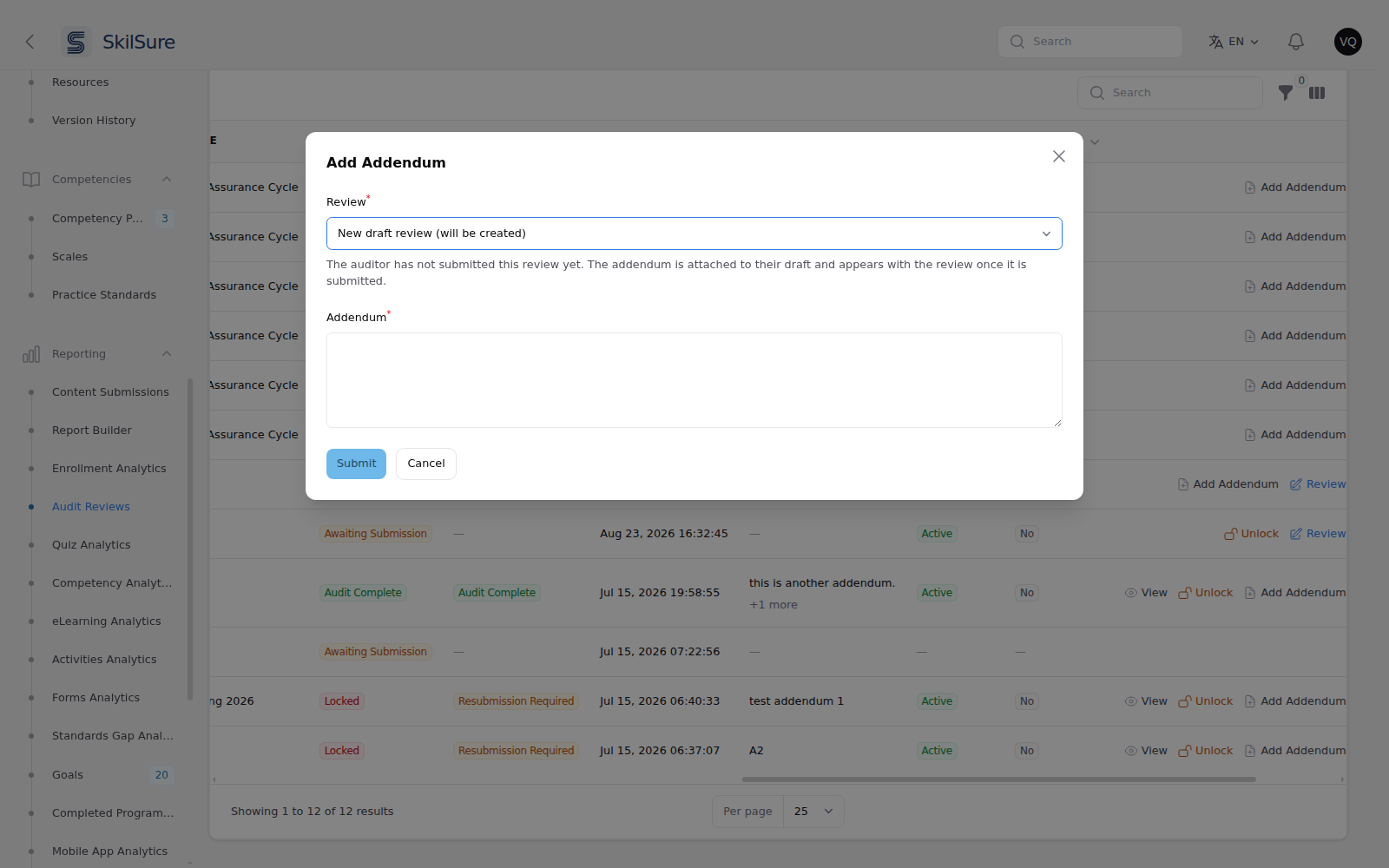The height and width of the screenshot is (868, 1389).
Task: Collapse the Competencies sidebar section
Action: (x=167, y=180)
